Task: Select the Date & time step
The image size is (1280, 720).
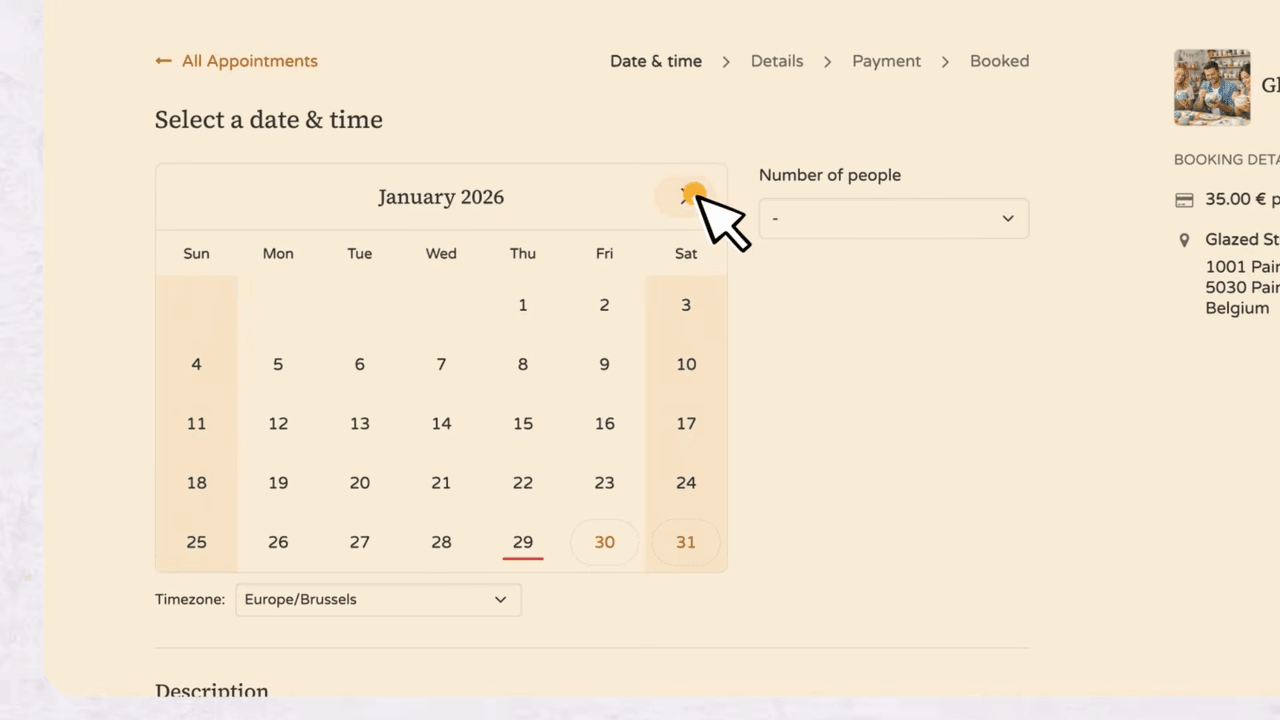Action: pos(656,61)
